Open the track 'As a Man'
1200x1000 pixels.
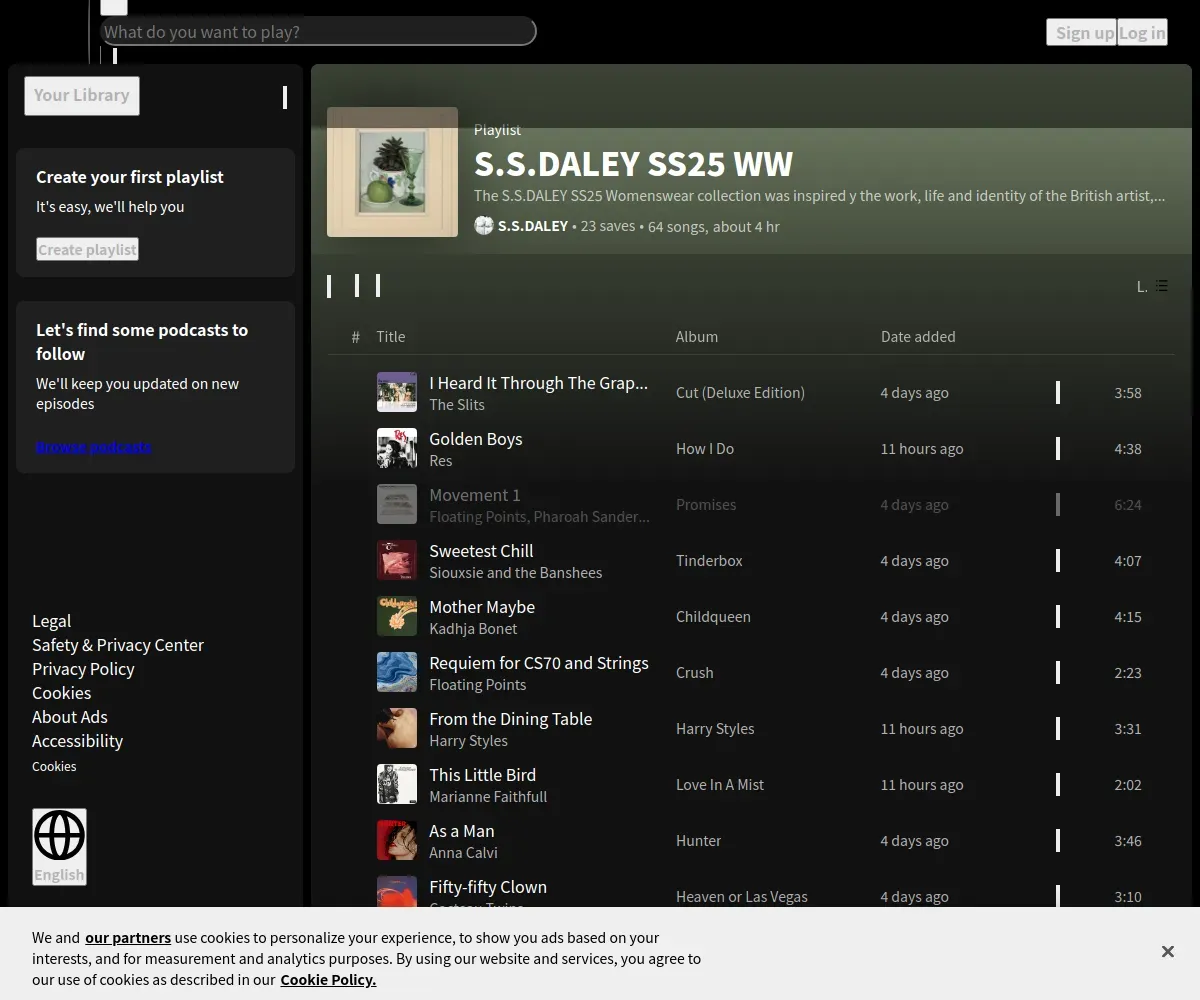coord(462,831)
